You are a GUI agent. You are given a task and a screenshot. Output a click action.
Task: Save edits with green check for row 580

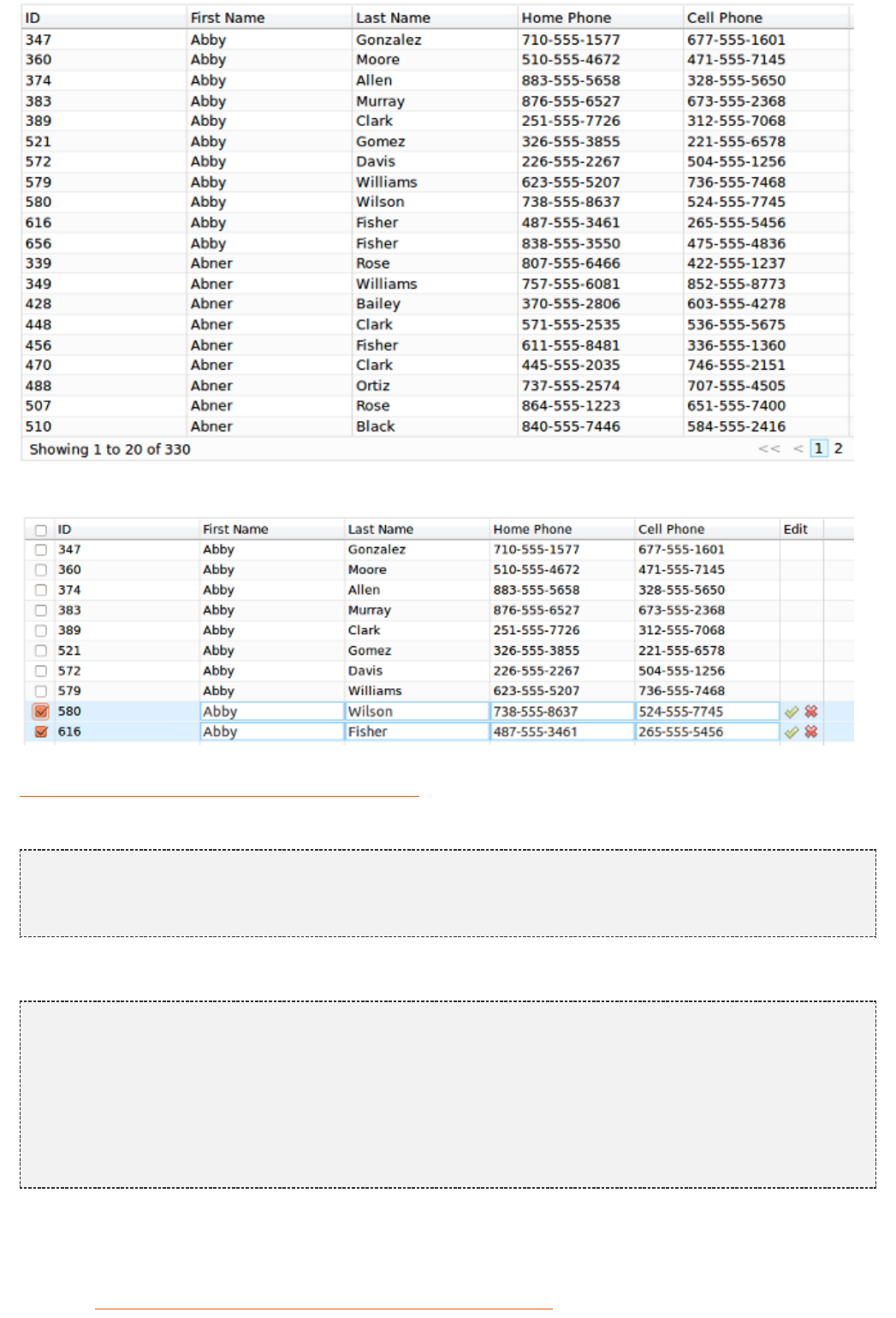(x=792, y=712)
